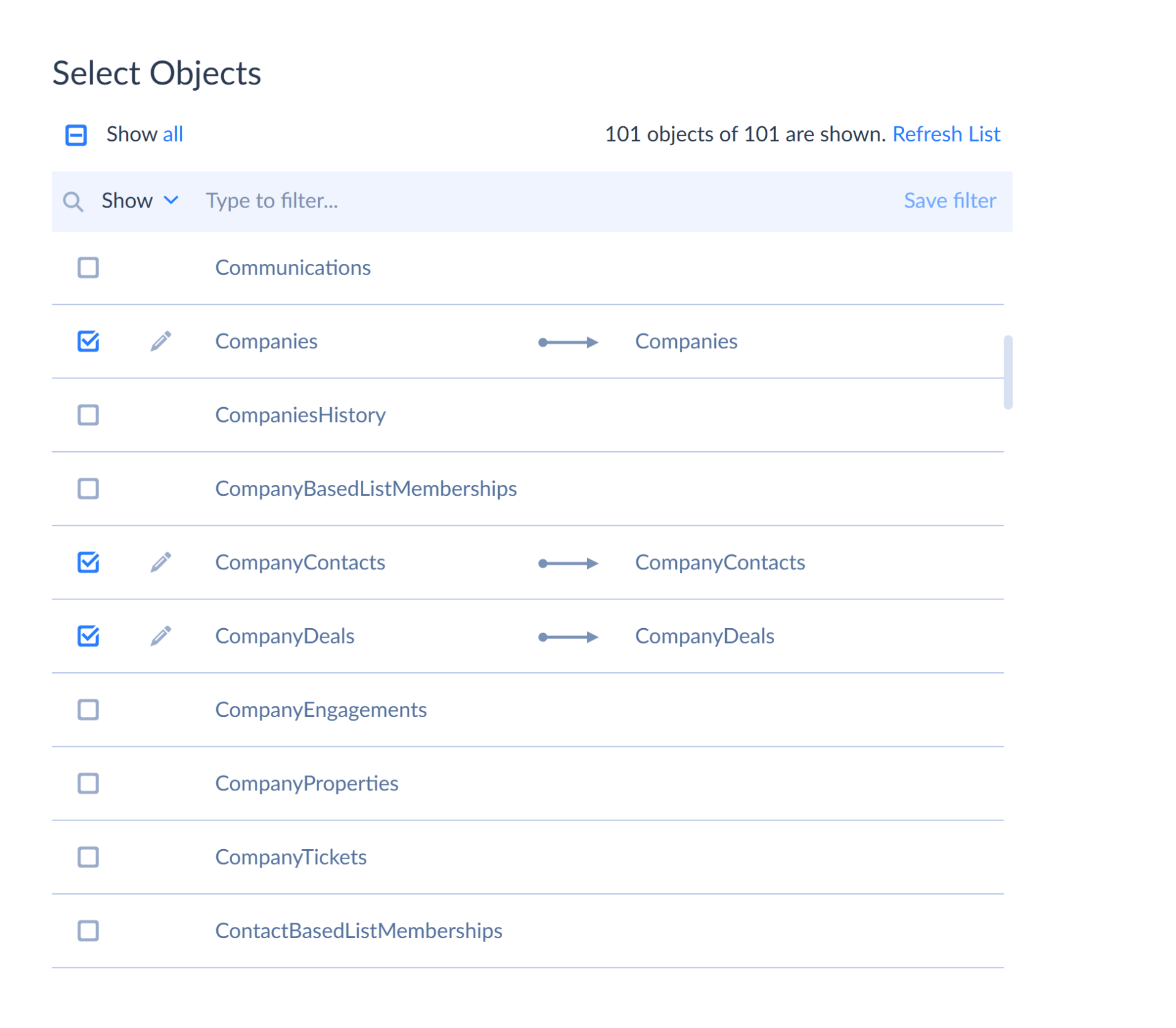Click the pencil icon beside CompanyContacts
This screenshot has width=1176, height=1028.
[x=161, y=562]
